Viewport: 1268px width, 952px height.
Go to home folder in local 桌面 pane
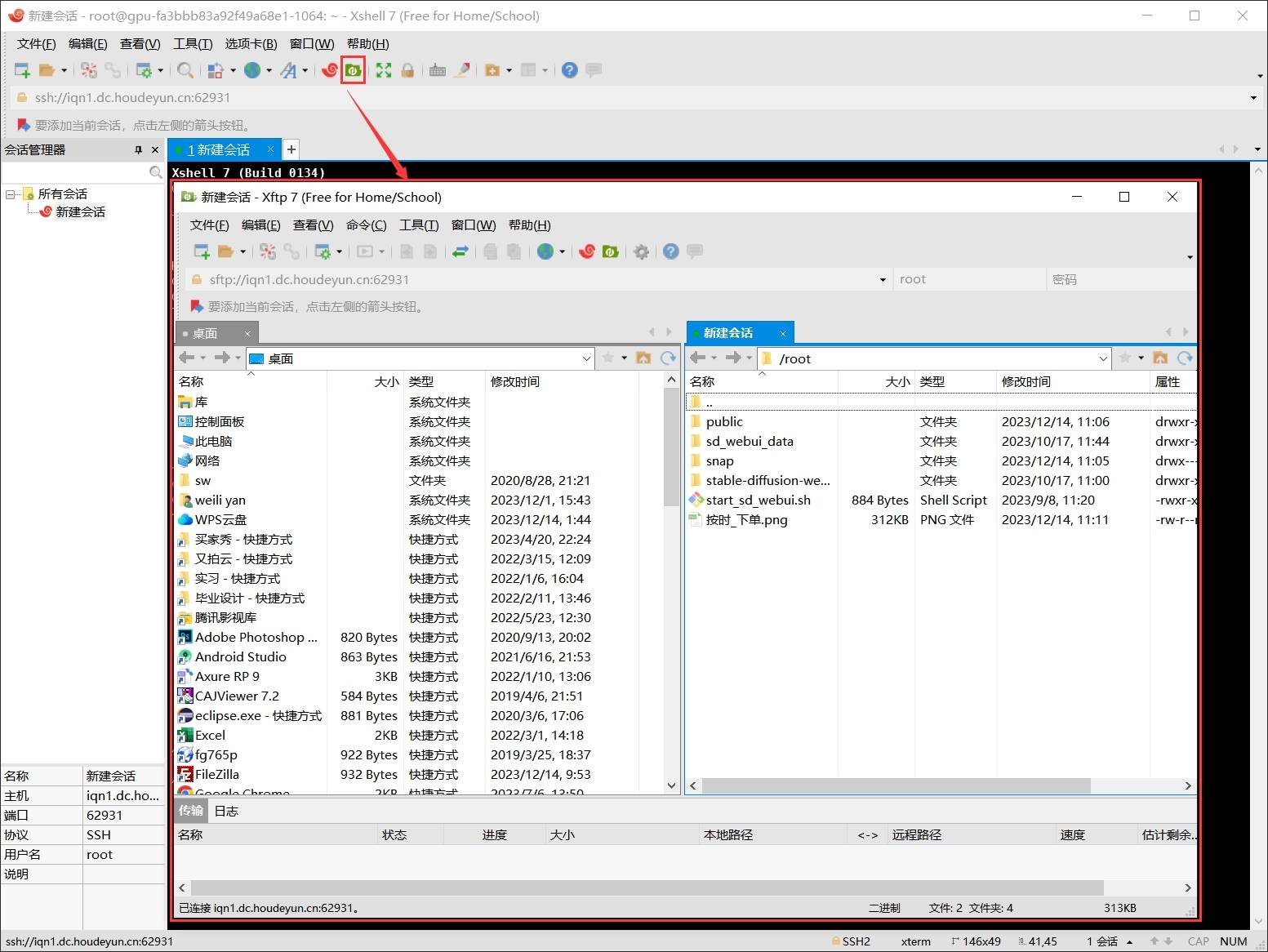(x=643, y=358)
